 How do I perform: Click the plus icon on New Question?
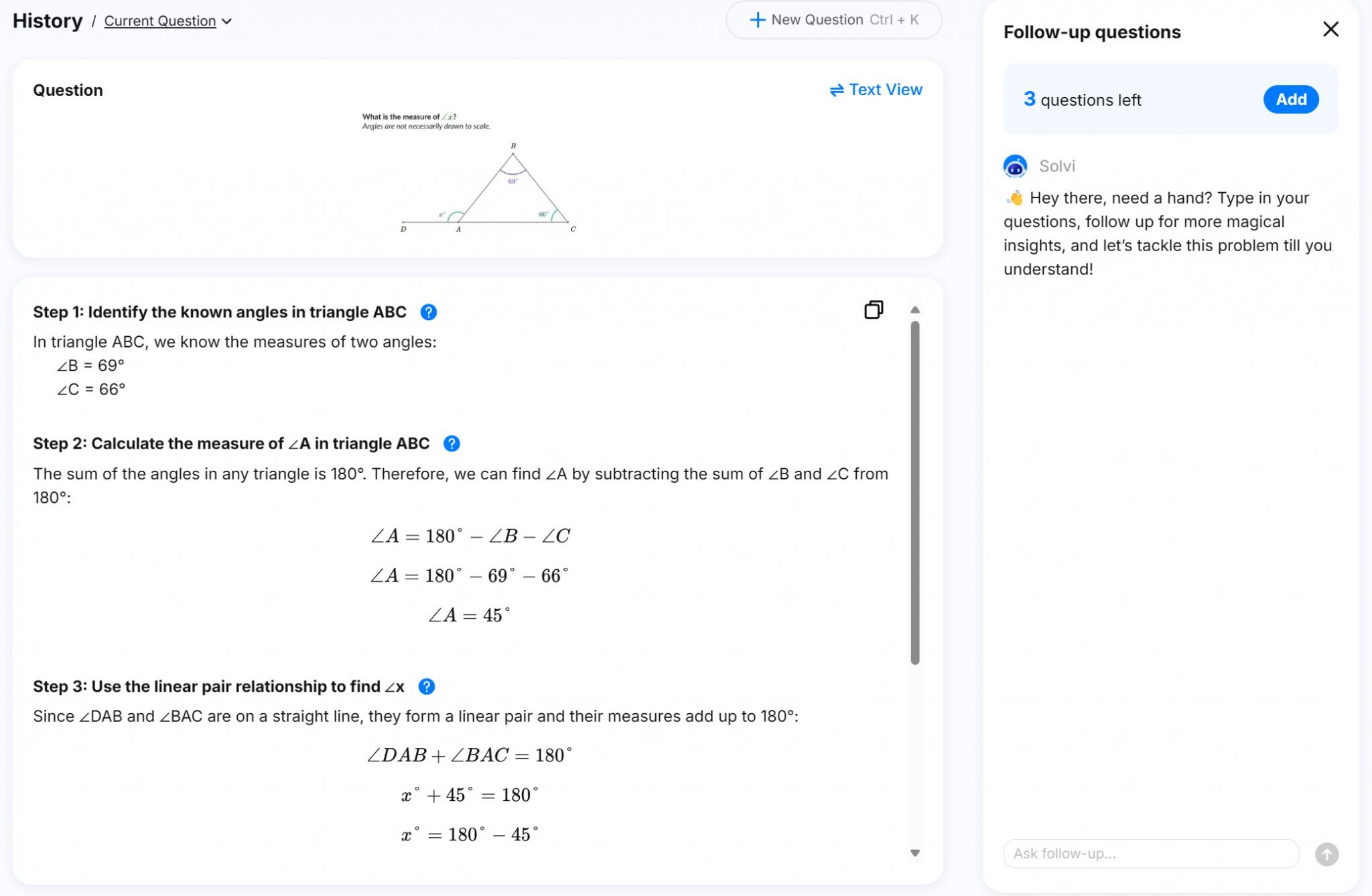pyautogui.click(x=757, y=19)
